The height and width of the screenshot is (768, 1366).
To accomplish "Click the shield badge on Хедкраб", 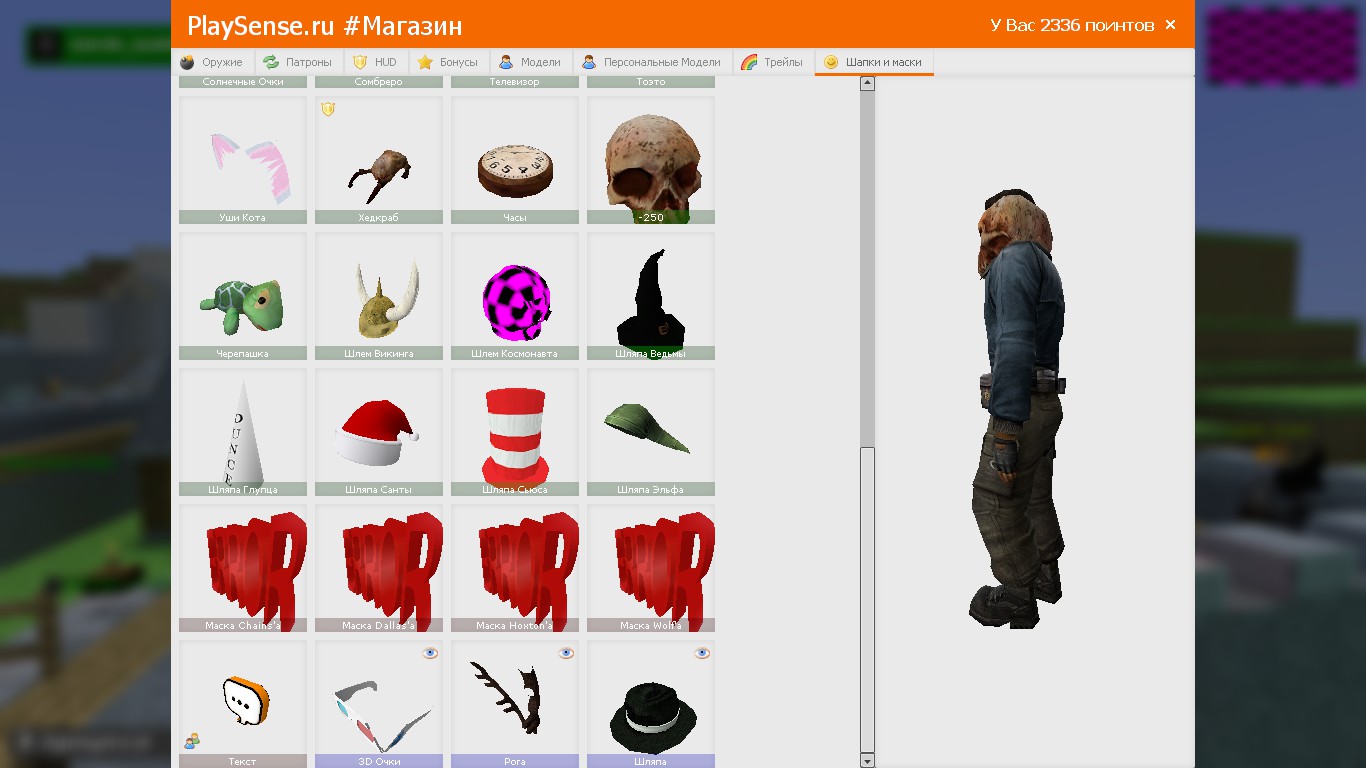I will coord(328,109).
